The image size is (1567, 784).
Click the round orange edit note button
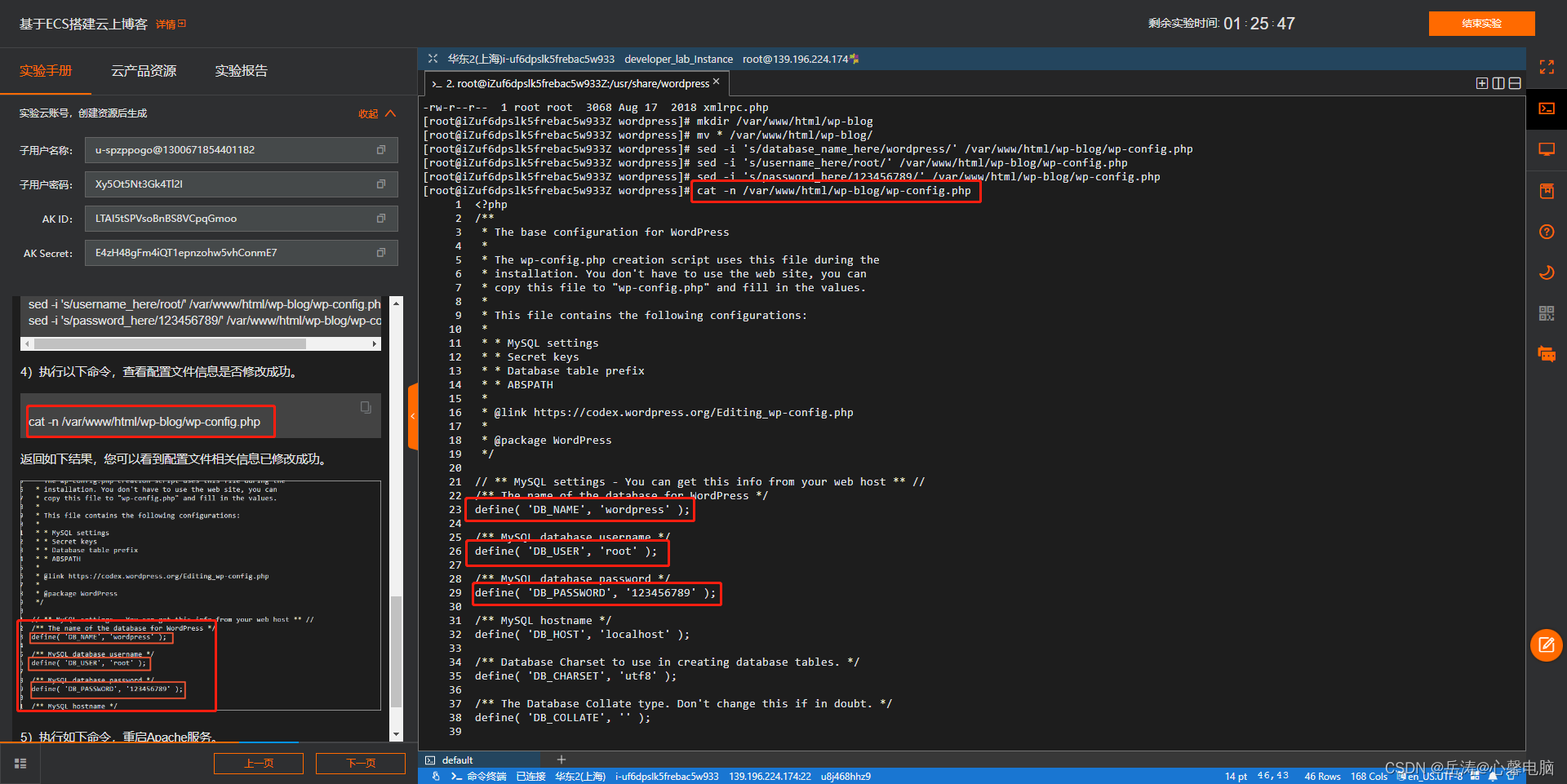point(1546,645)
